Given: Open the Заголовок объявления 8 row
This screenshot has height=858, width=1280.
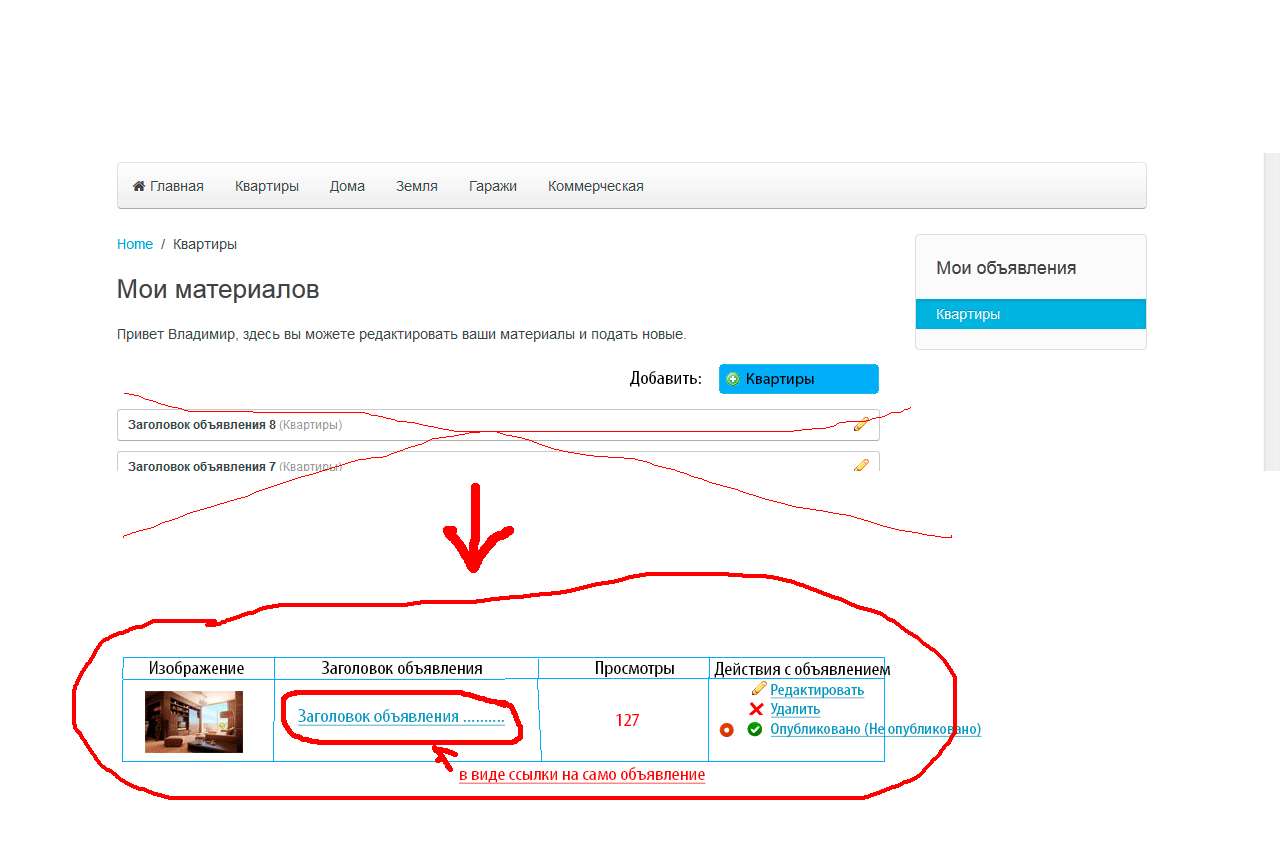Looking at the screenshot, I should tap(498, 425).
